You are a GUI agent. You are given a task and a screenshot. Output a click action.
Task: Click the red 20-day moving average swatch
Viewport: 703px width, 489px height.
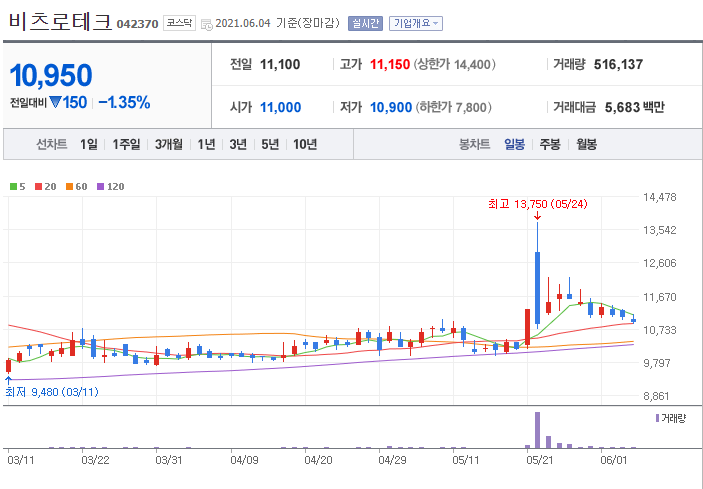tap(39, 186)
